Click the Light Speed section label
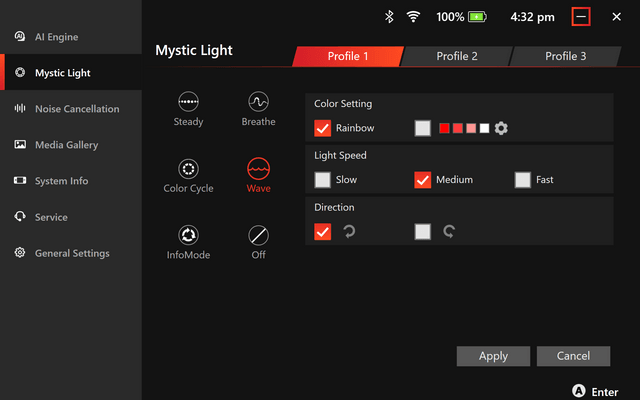The width and height of the screenshot is (640, 400). tap(340, 156)
